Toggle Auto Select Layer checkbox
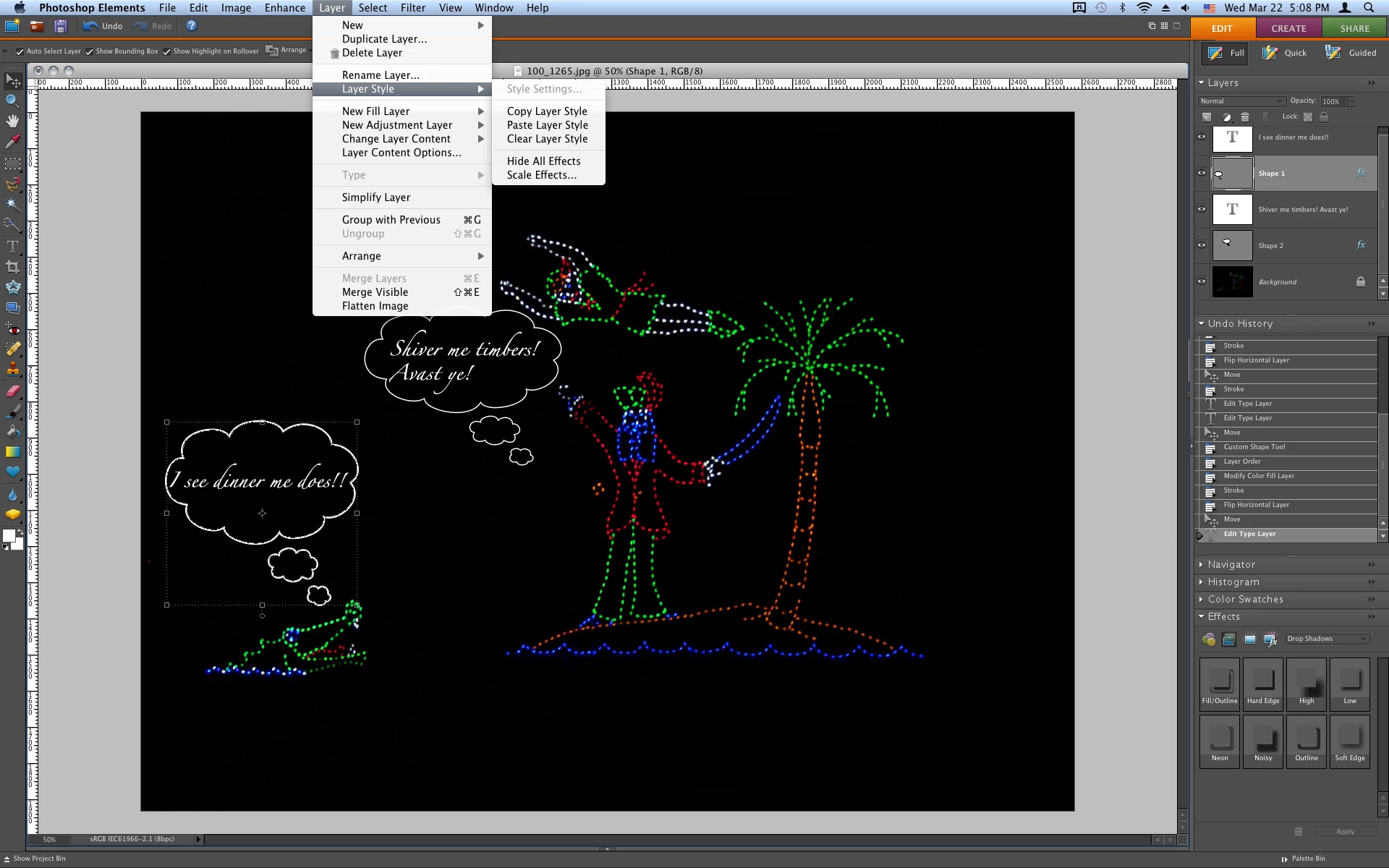 pos(20,51)
